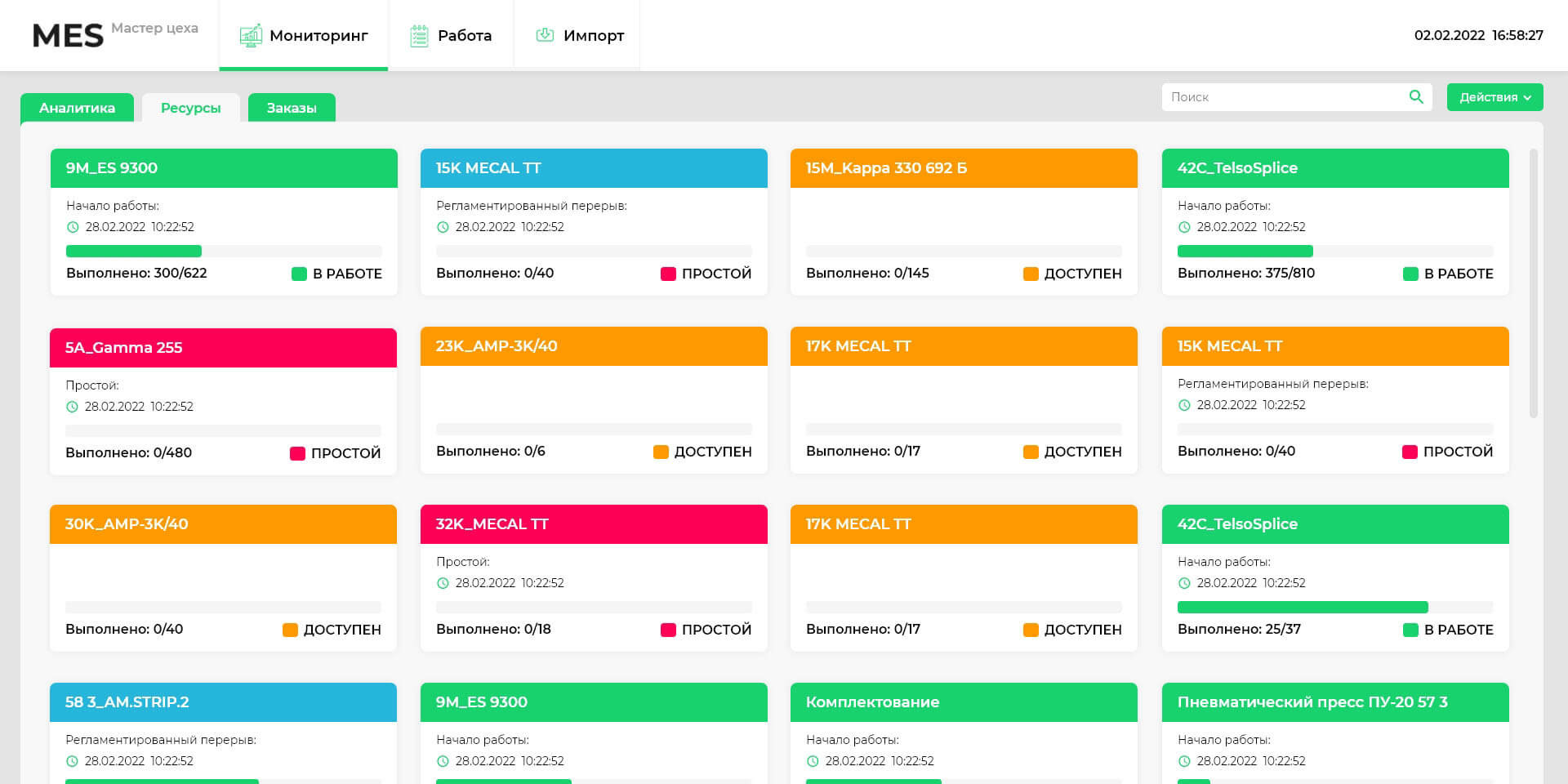1568x784 pixels.
Task: Click clock icon in 5A_Gamma 255 card
Action: [72, 407]
